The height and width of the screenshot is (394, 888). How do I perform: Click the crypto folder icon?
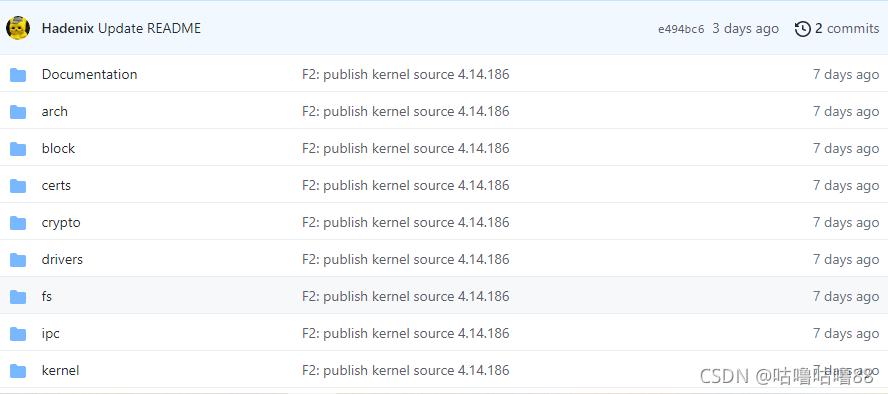[18, 223]
